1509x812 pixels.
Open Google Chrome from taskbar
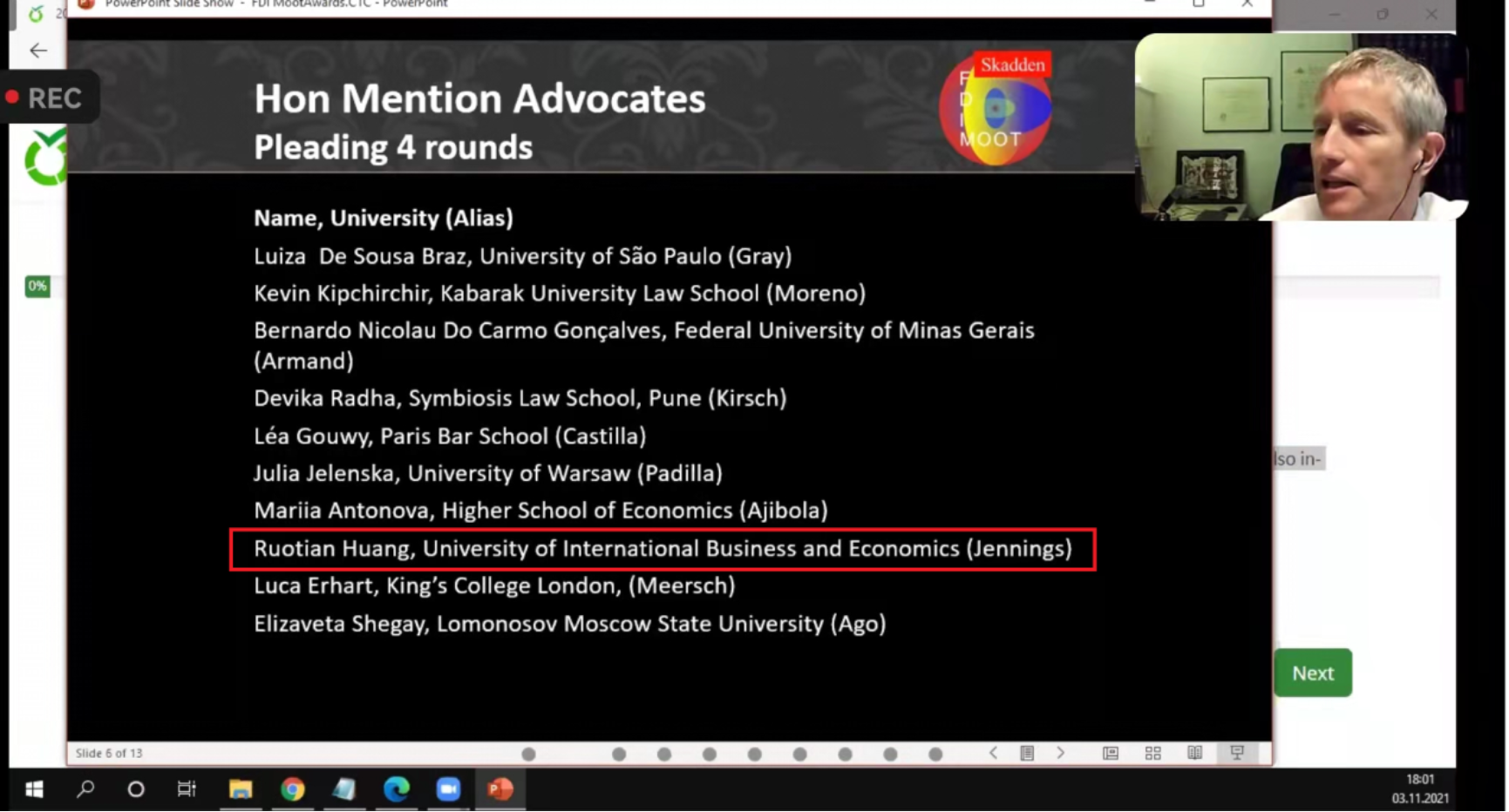pos(293,789)
